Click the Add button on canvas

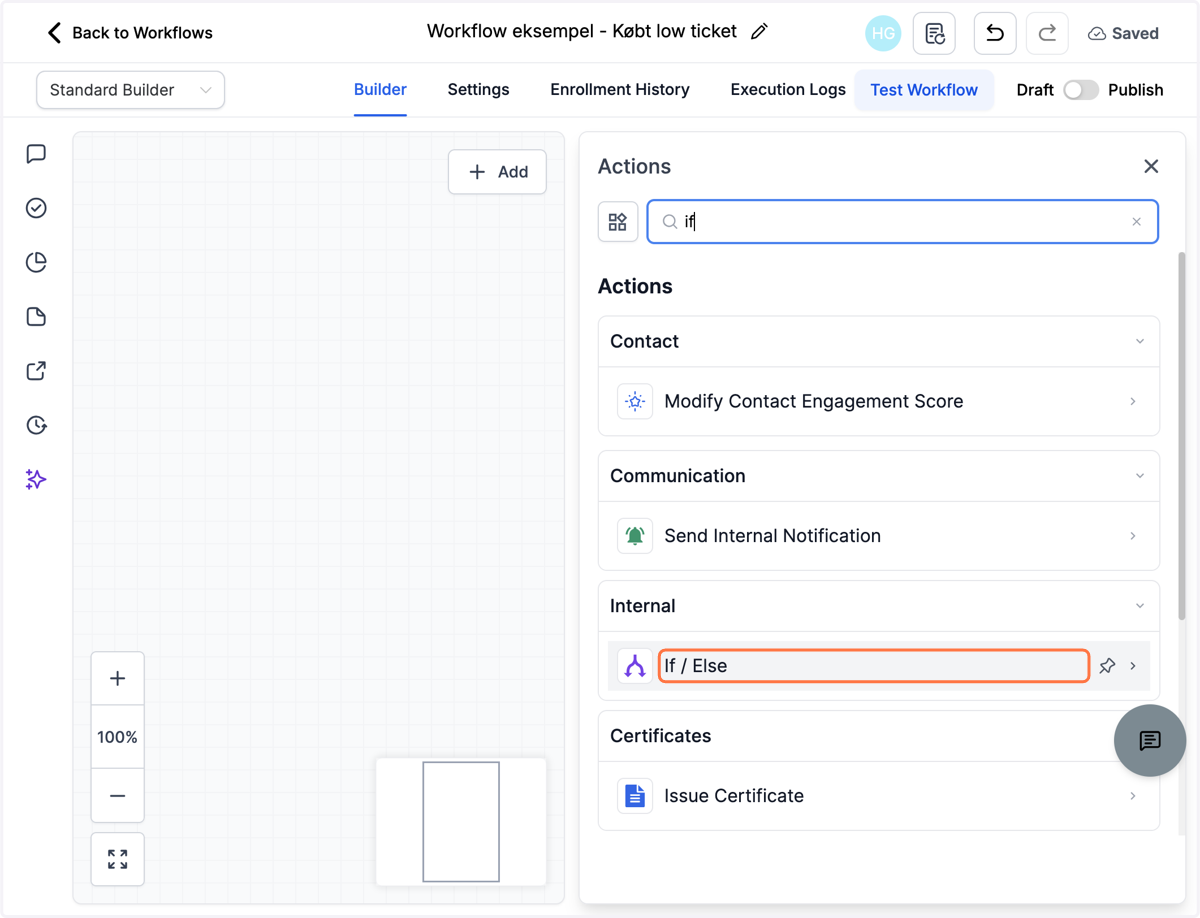pos(497,172)
